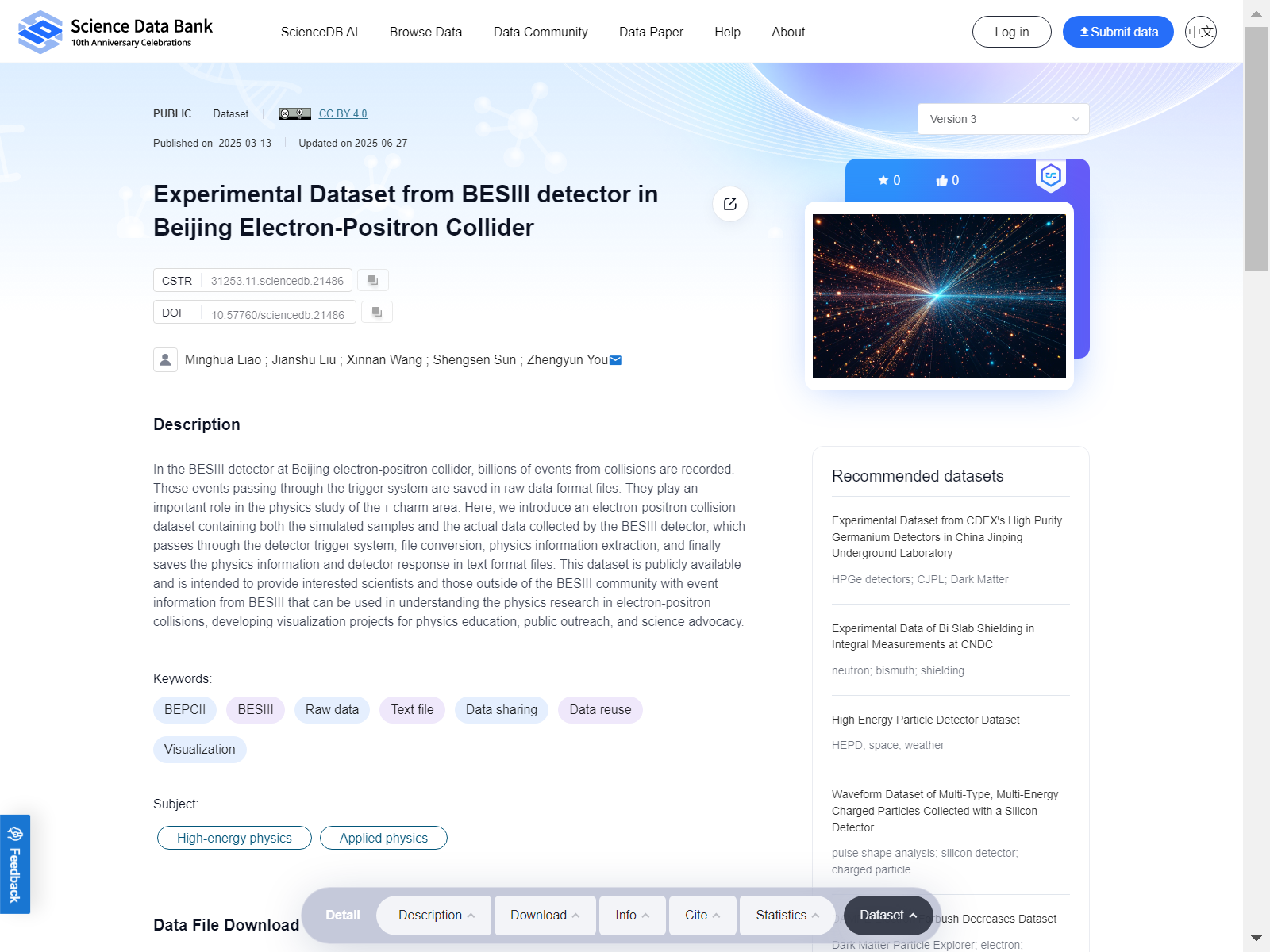
Task: Click the mail icon beside Zhengyun You
Action: point(615,360)
